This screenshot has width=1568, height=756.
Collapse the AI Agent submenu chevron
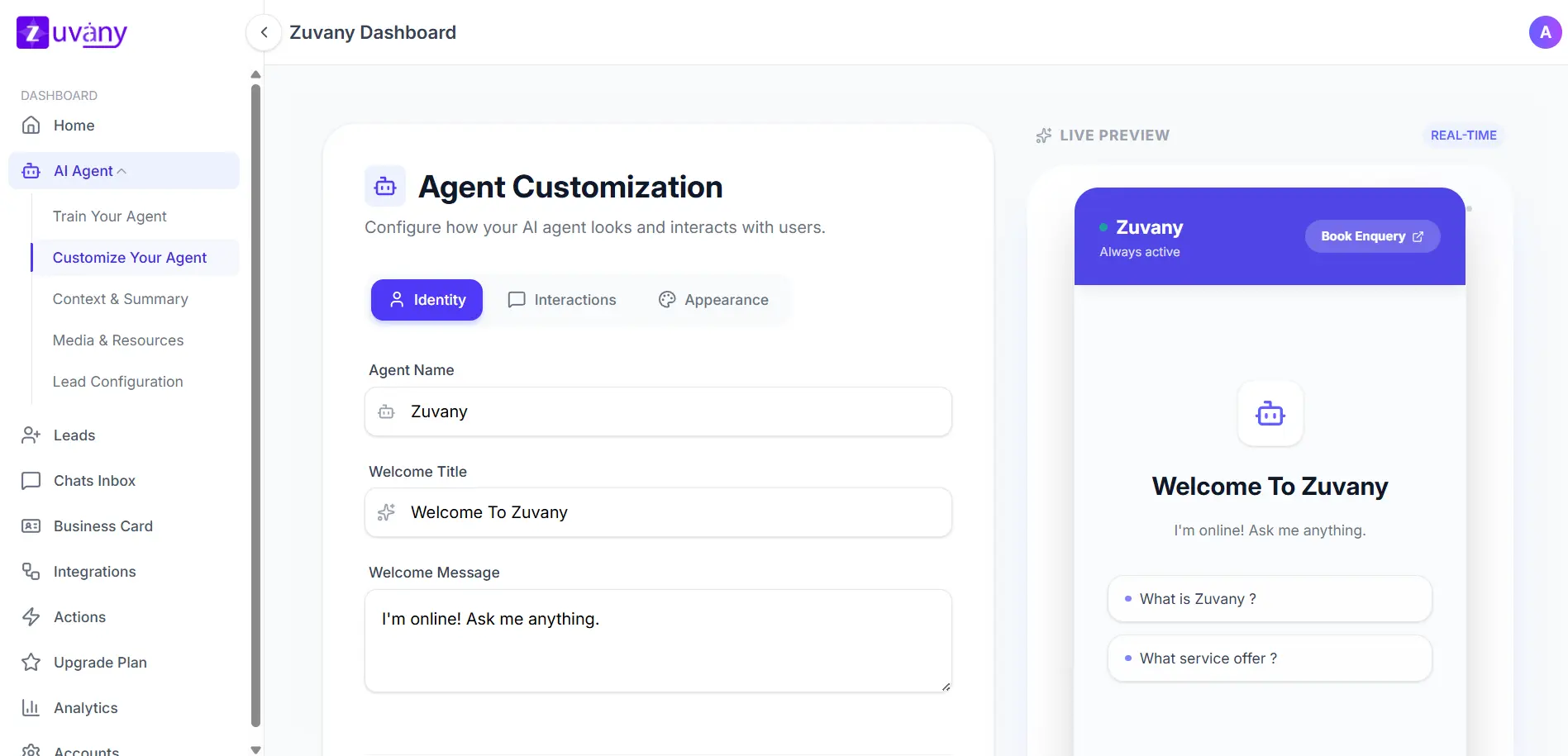122,171
